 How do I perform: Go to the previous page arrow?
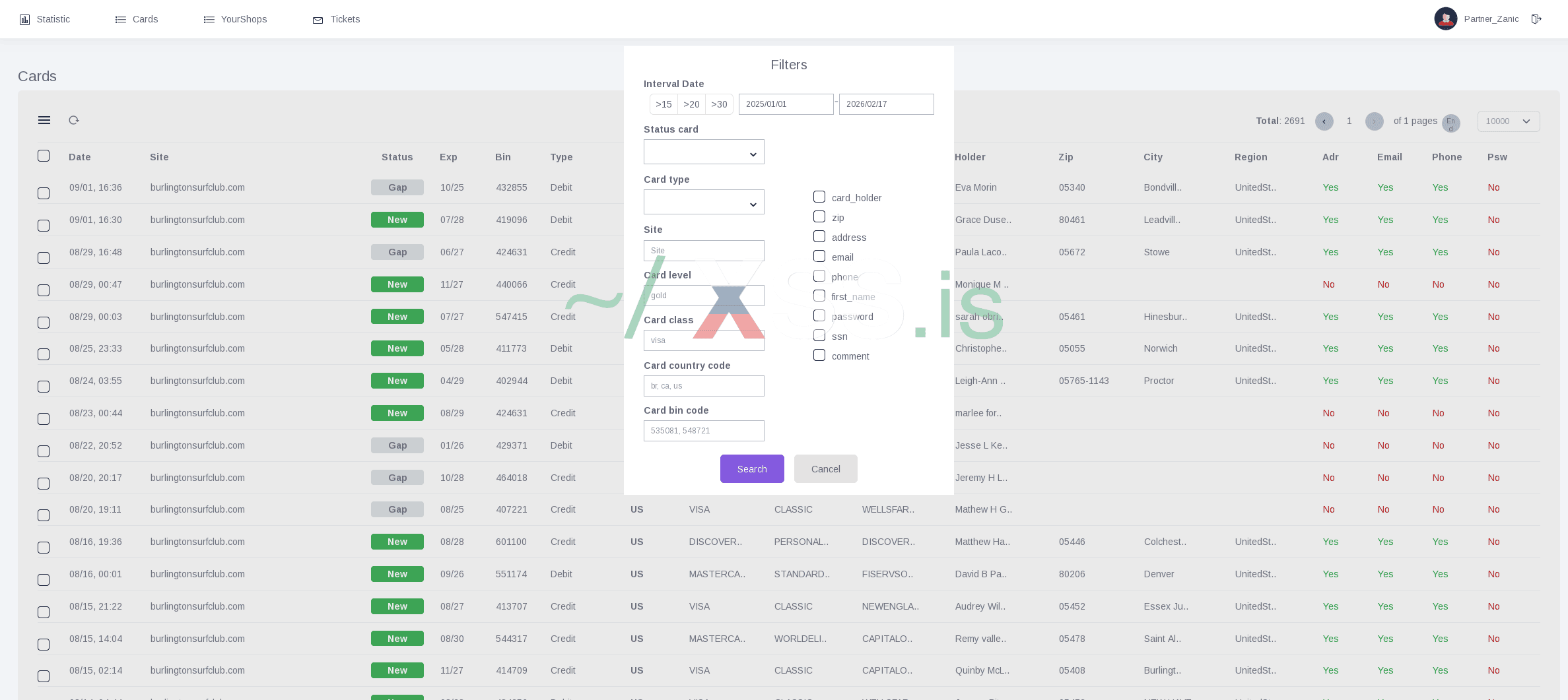click(x=1324, y=121)
